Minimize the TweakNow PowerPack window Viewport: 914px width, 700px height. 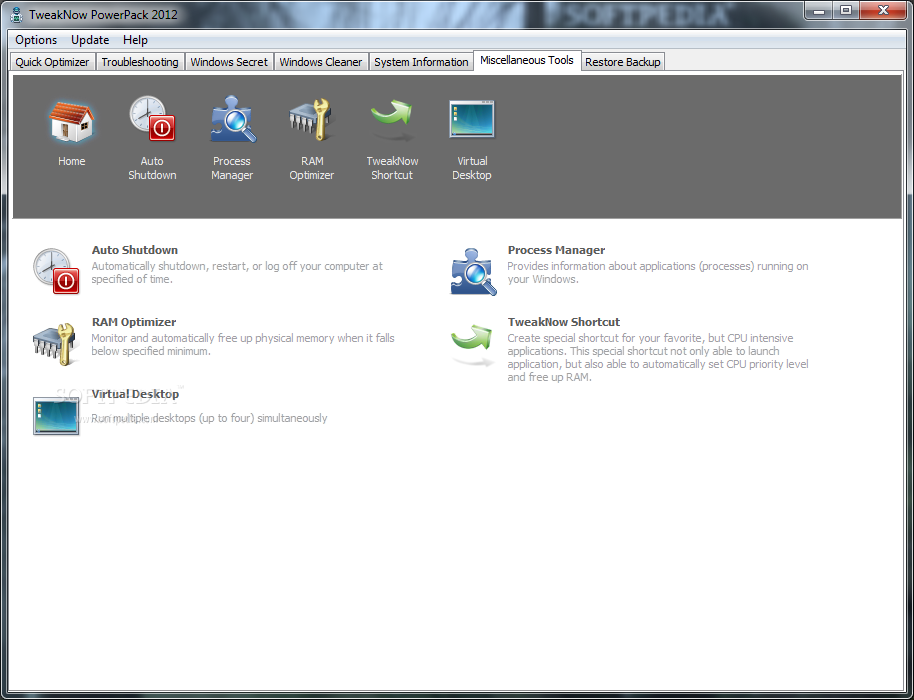click(820, 10)
